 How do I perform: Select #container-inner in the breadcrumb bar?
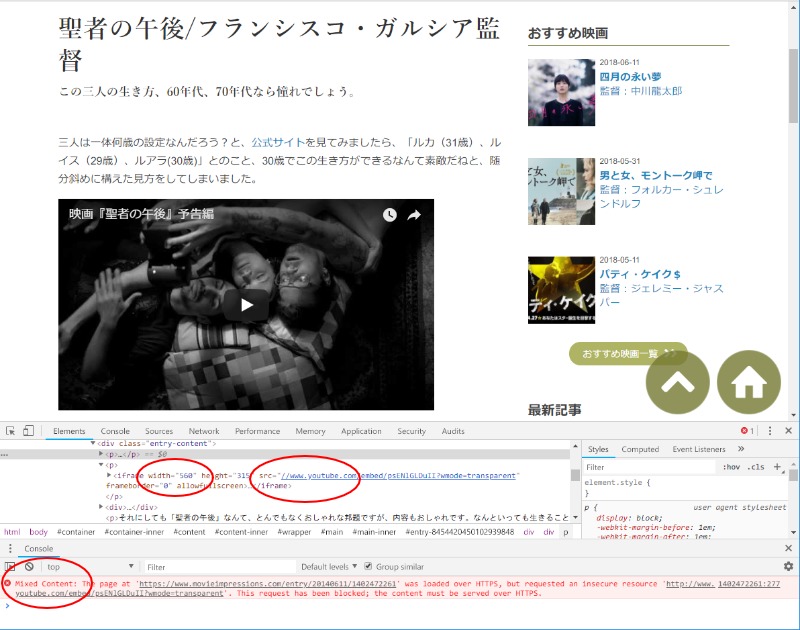[x=134, y=532]
